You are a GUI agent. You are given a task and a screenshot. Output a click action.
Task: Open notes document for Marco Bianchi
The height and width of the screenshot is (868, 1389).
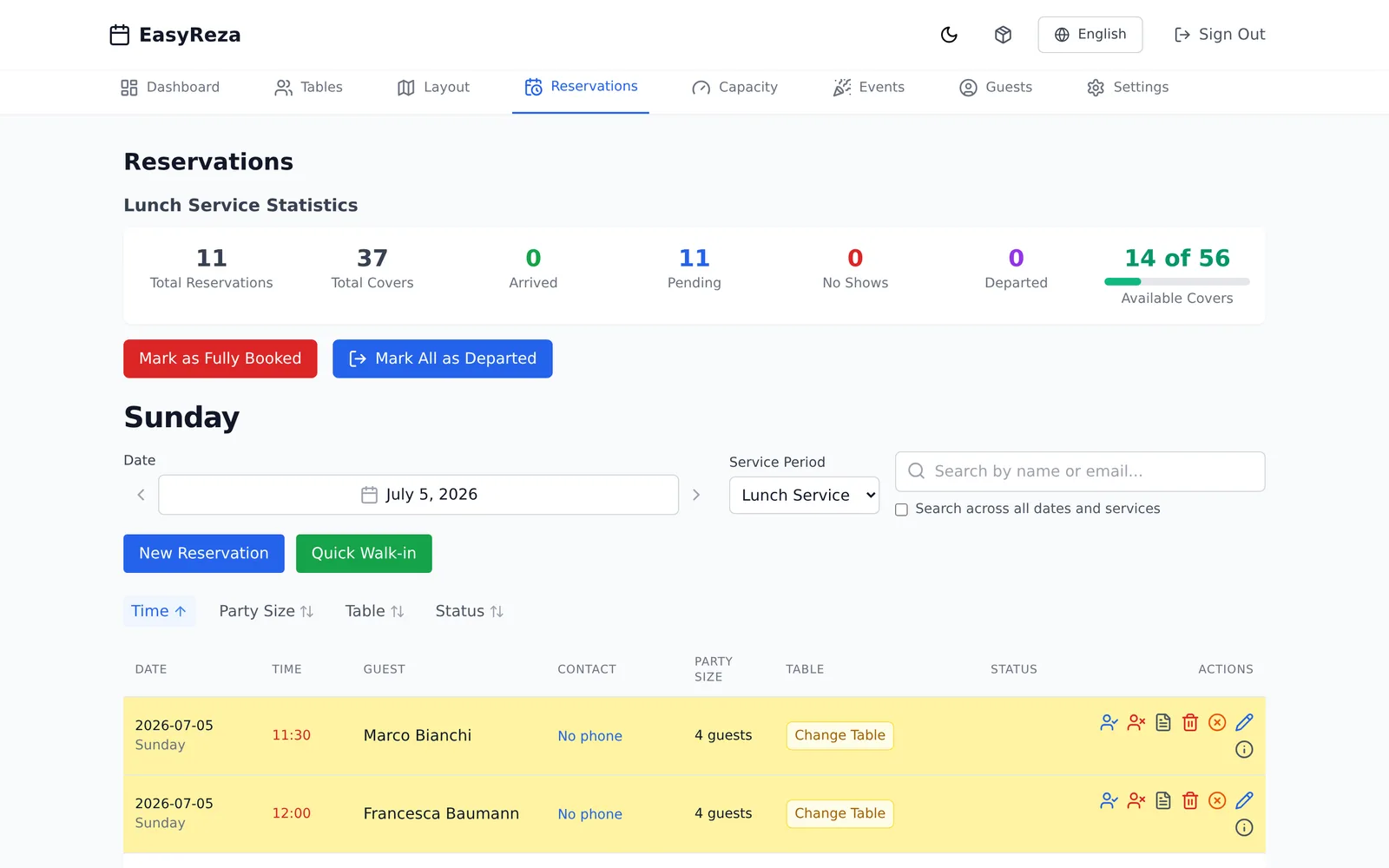coord(1163,722)
